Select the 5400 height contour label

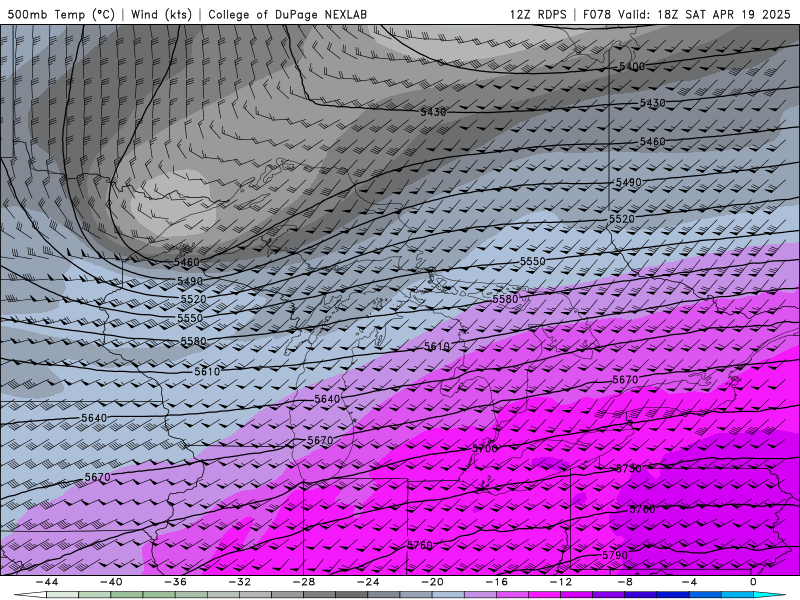click(x=632, y=66)
